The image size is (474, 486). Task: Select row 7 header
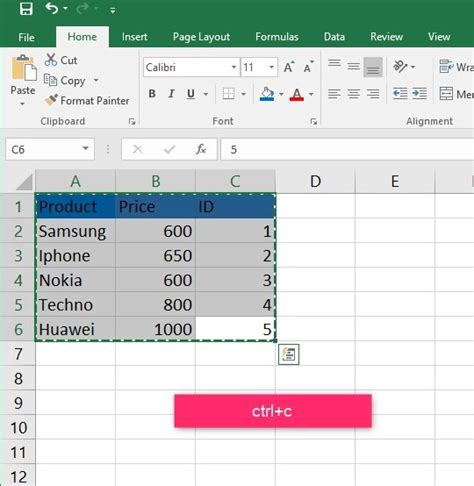click(x=18, y=354)
